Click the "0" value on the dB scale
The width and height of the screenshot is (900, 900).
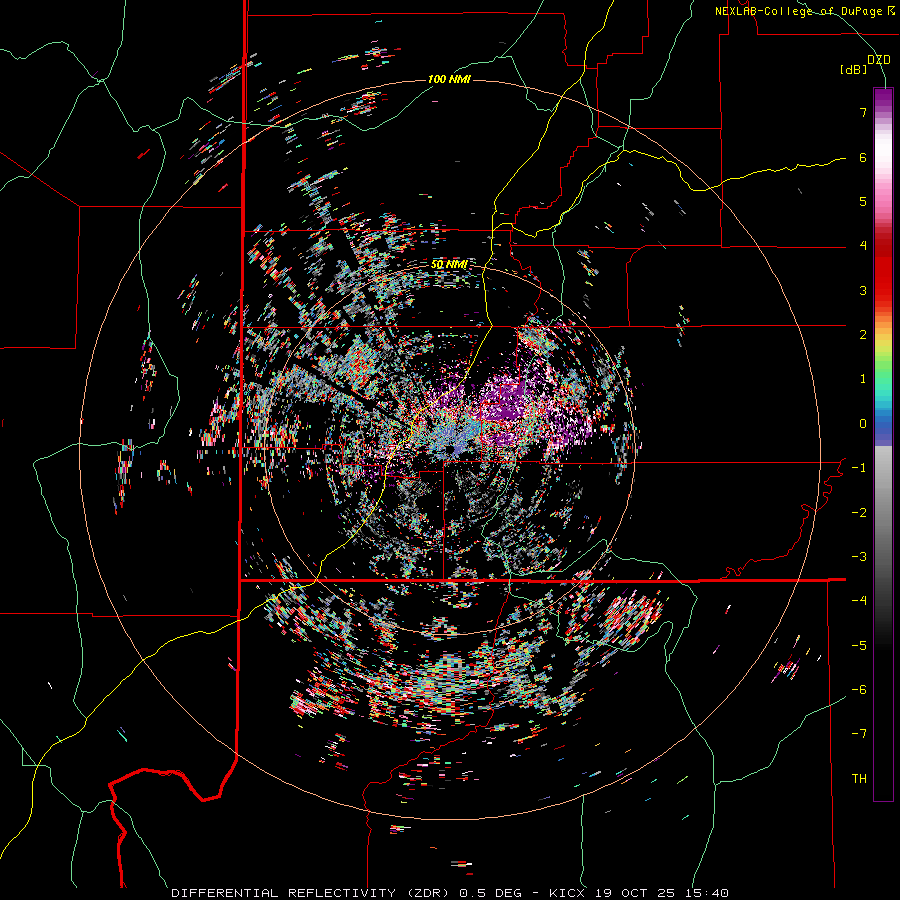[x=863, y=424]
